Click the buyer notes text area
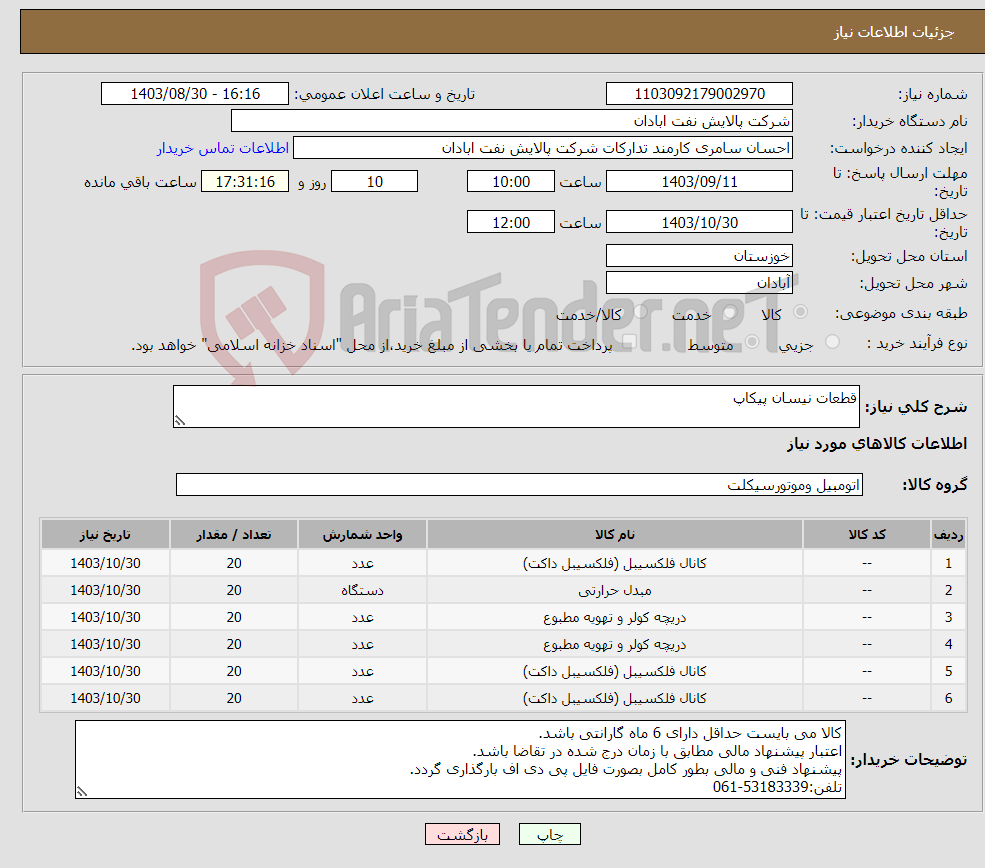The height and width of the screenshot is (868, 985). [x=460, y=759]
